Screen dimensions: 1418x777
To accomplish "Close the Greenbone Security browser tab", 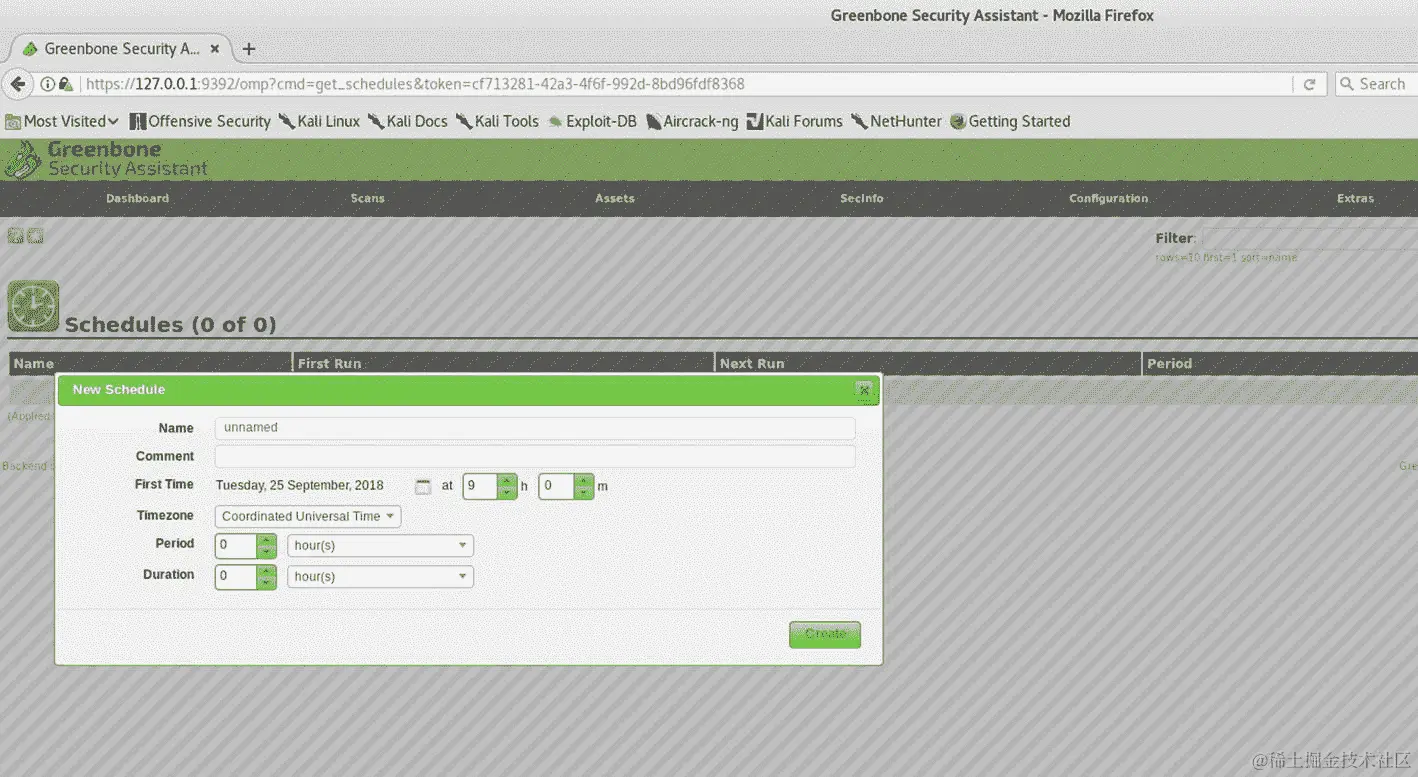I will click(x=214, y=49).
